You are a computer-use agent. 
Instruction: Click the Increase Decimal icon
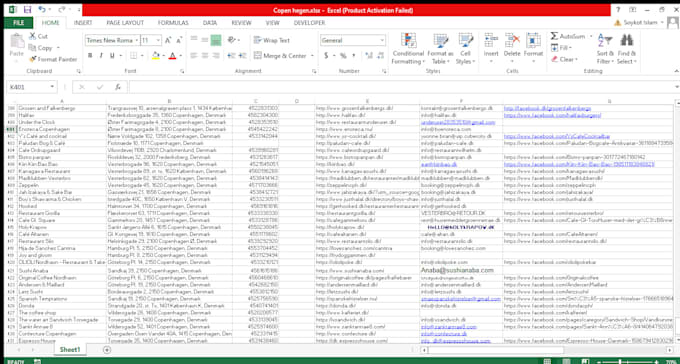point(369,56)
